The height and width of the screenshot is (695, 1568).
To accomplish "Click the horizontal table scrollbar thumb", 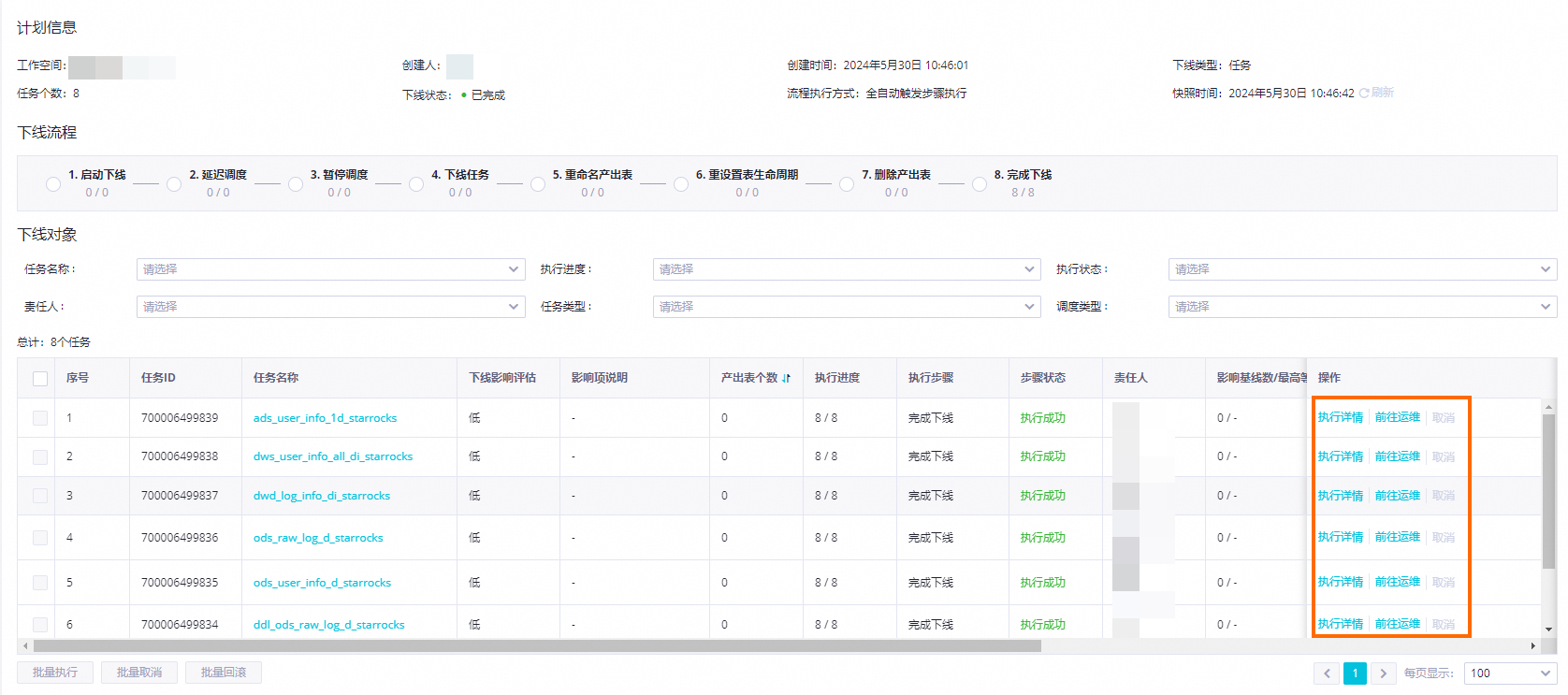I will click(537, 645).
